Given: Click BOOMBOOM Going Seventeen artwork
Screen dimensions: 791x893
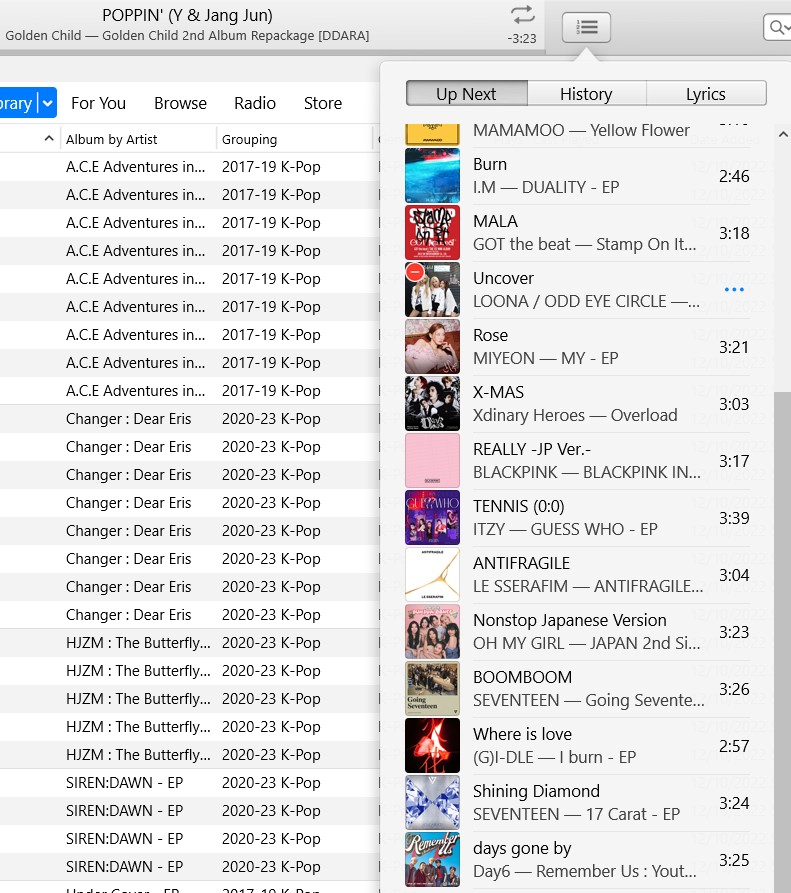Looking at the screenshot, I should (432, 688).
